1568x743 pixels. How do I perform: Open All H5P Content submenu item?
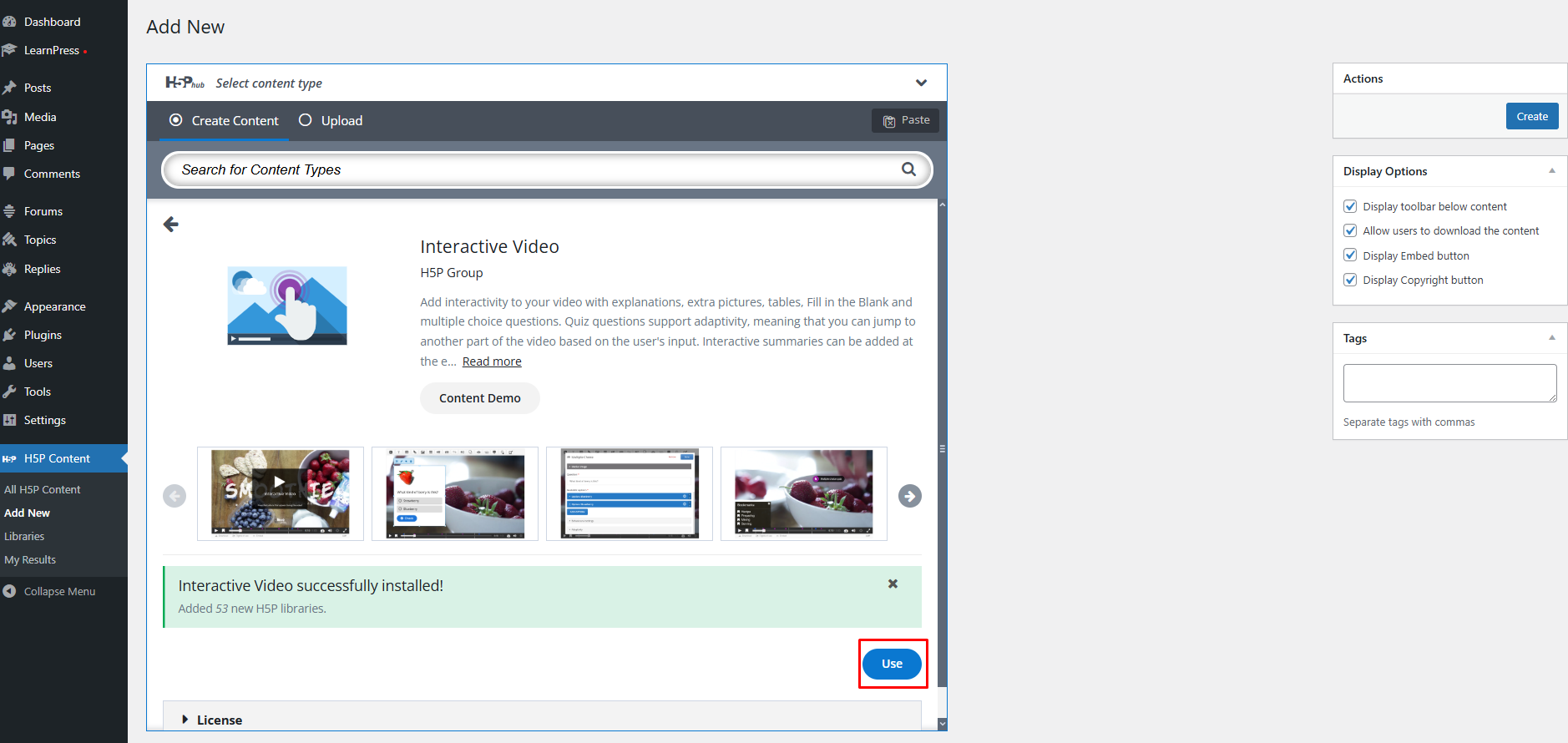[x=43, y=489]
